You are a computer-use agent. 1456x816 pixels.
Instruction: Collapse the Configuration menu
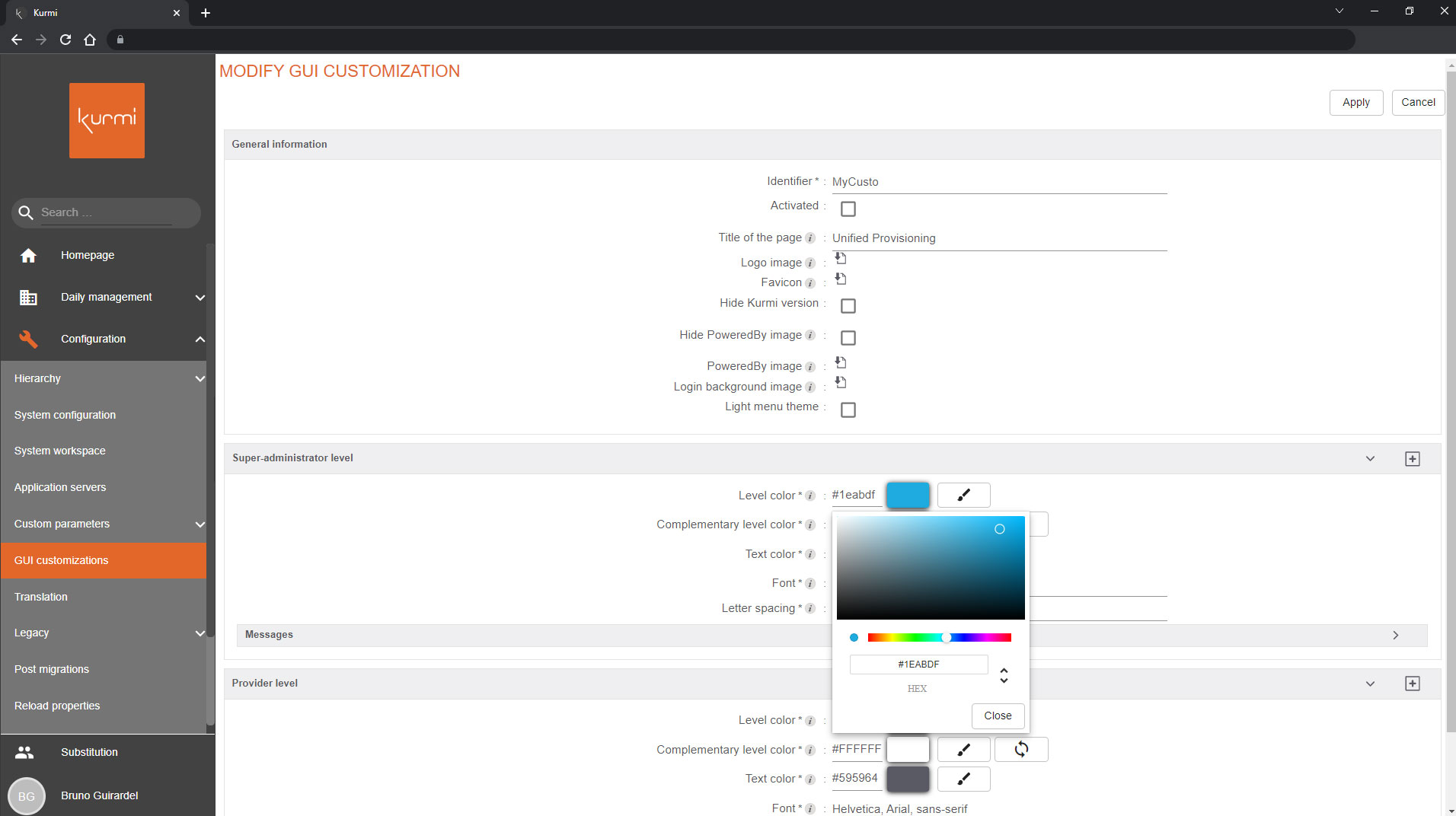click(200, 339)
